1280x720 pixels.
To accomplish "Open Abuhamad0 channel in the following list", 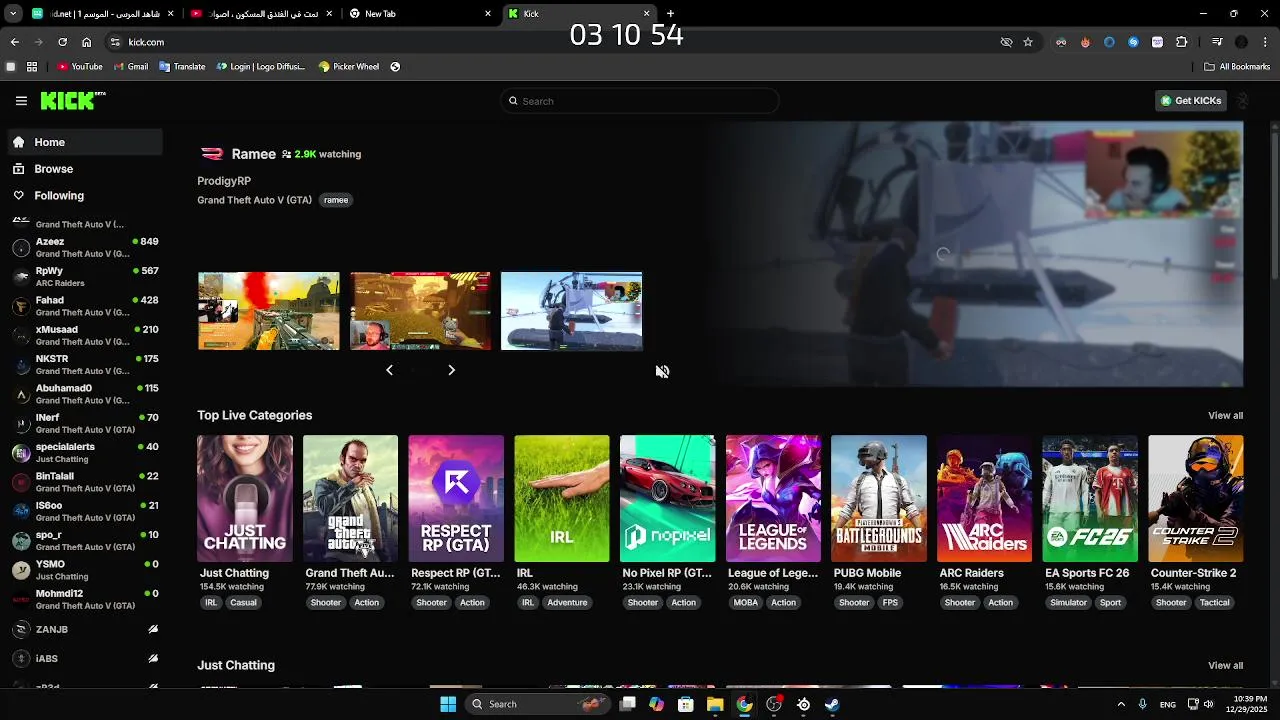I will 85,393.
